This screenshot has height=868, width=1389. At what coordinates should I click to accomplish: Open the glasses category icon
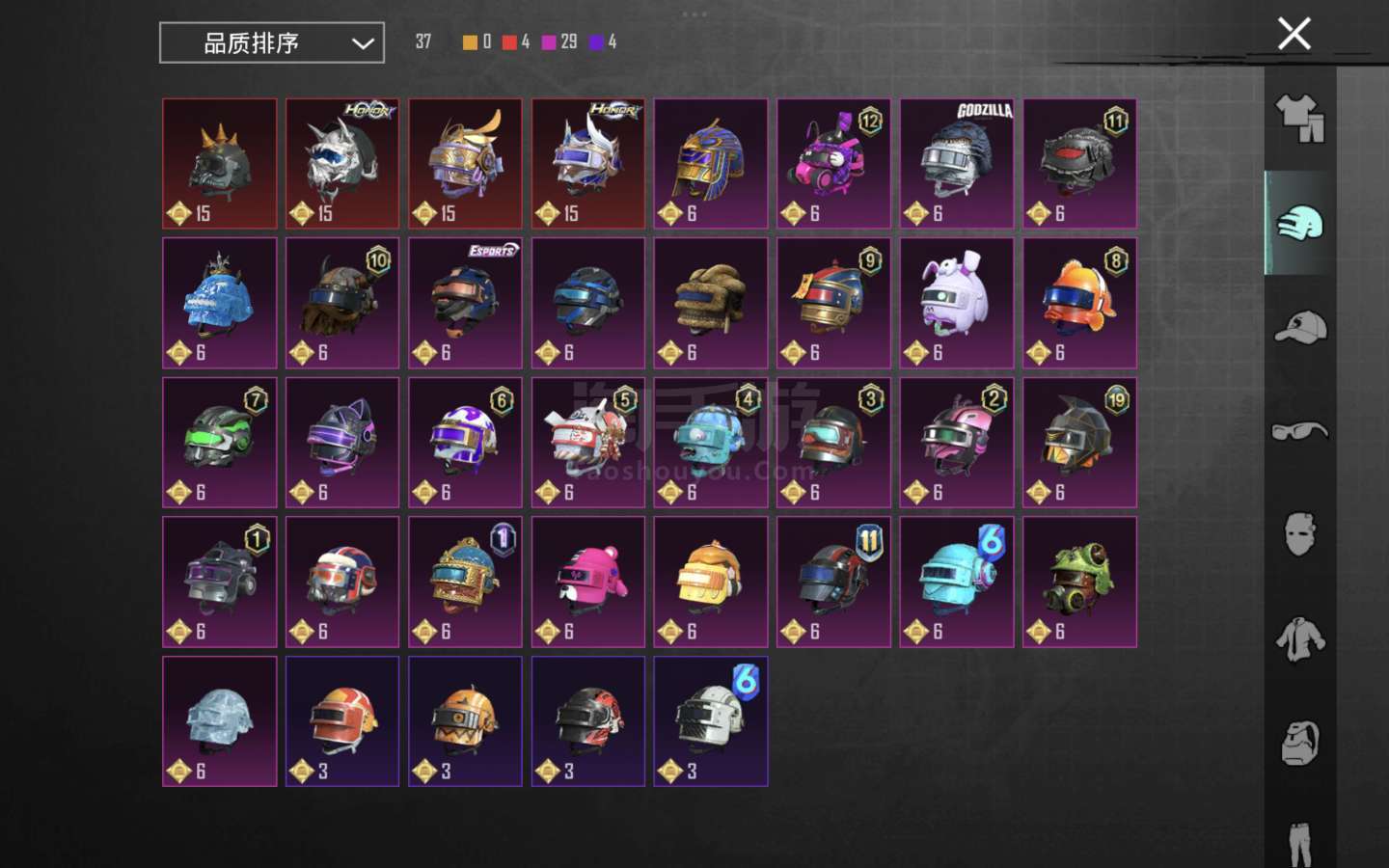click(1300, 430)
